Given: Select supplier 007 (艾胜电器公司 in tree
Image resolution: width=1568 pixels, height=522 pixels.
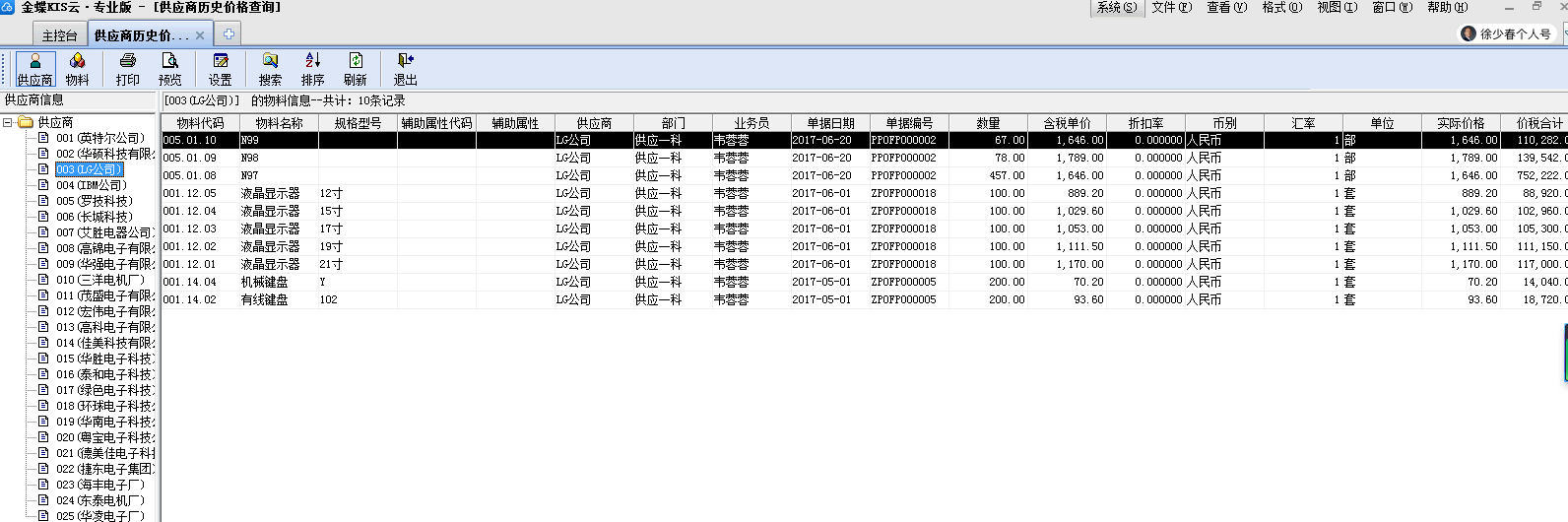Looking at the screenshot, I should [105, 232].
